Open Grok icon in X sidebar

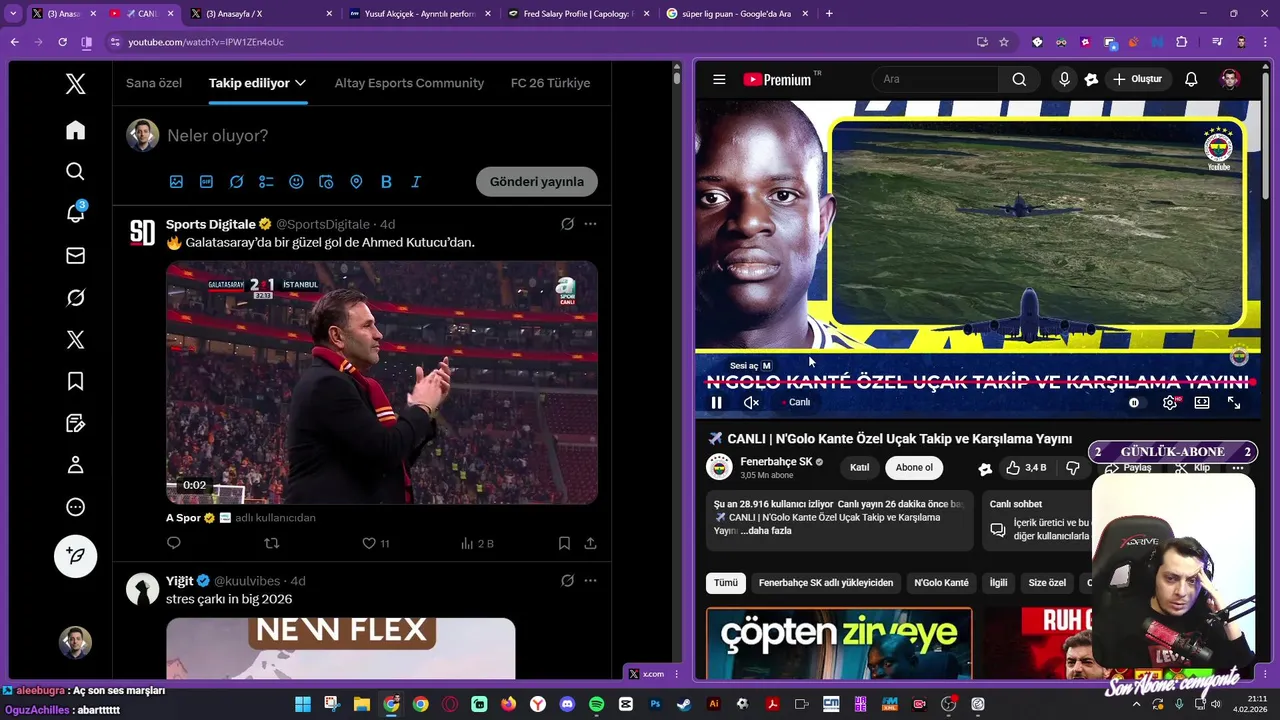coord(75,298)
